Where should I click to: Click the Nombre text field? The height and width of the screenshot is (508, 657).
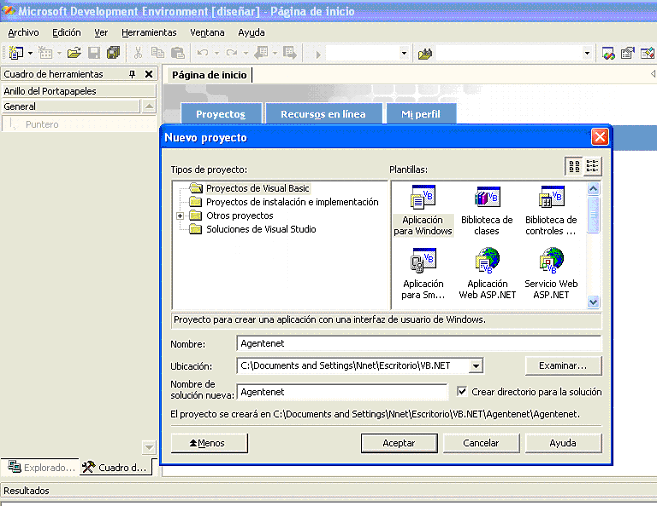(x=419, y=344)
